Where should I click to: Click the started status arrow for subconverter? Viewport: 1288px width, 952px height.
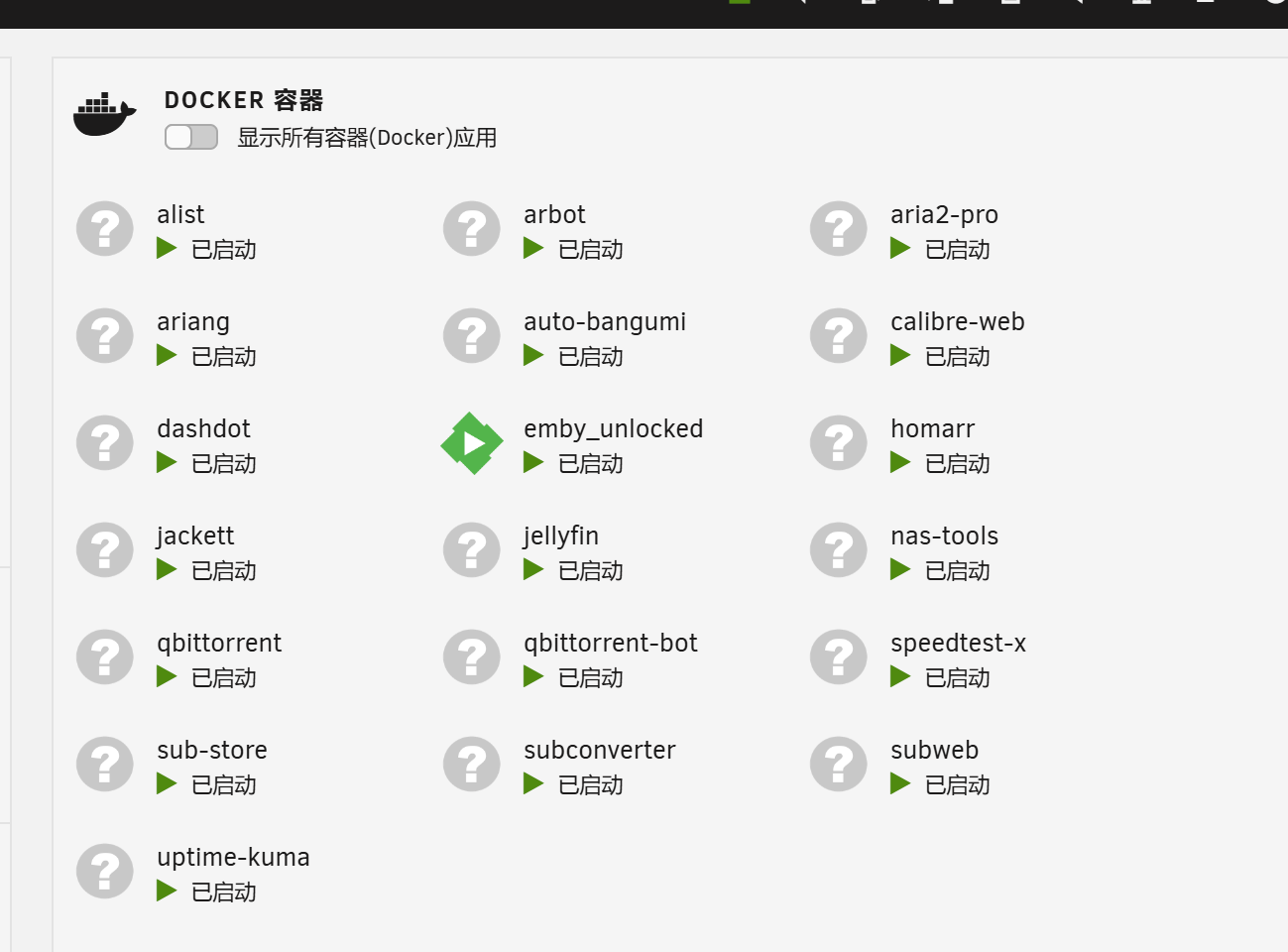coord(533,784)
